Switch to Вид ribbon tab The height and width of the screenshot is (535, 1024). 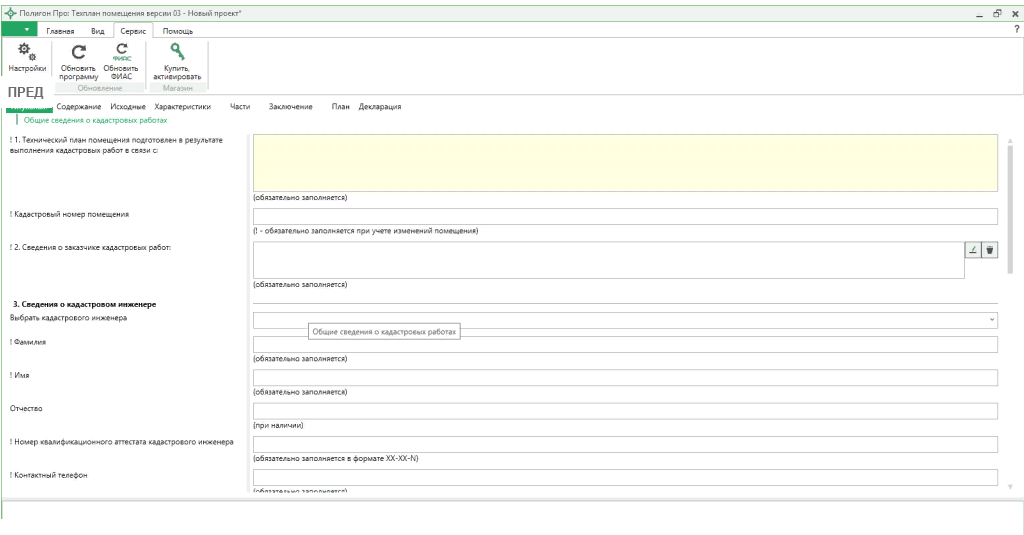[97, 32]
